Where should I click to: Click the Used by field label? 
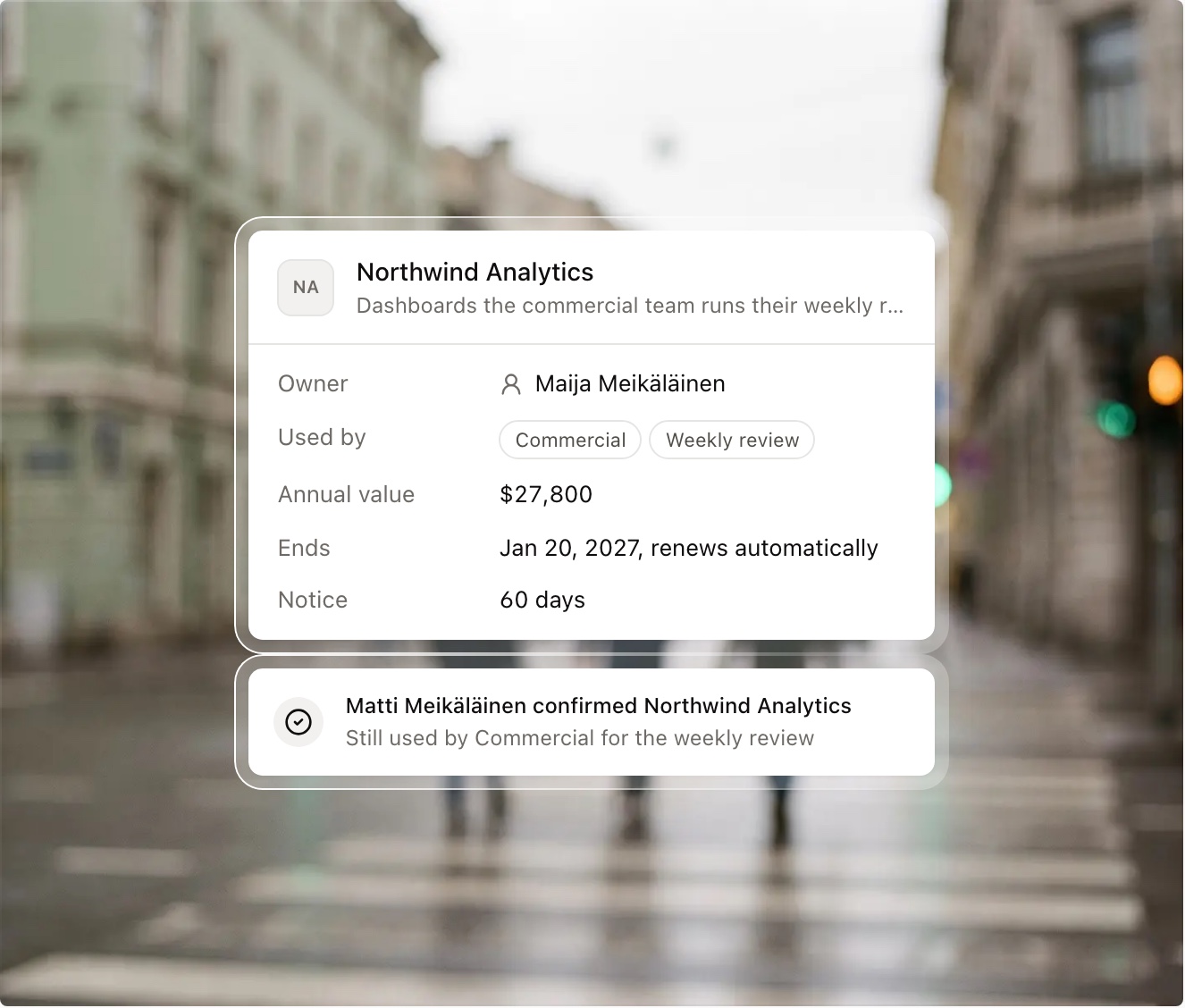coord(322,438)
